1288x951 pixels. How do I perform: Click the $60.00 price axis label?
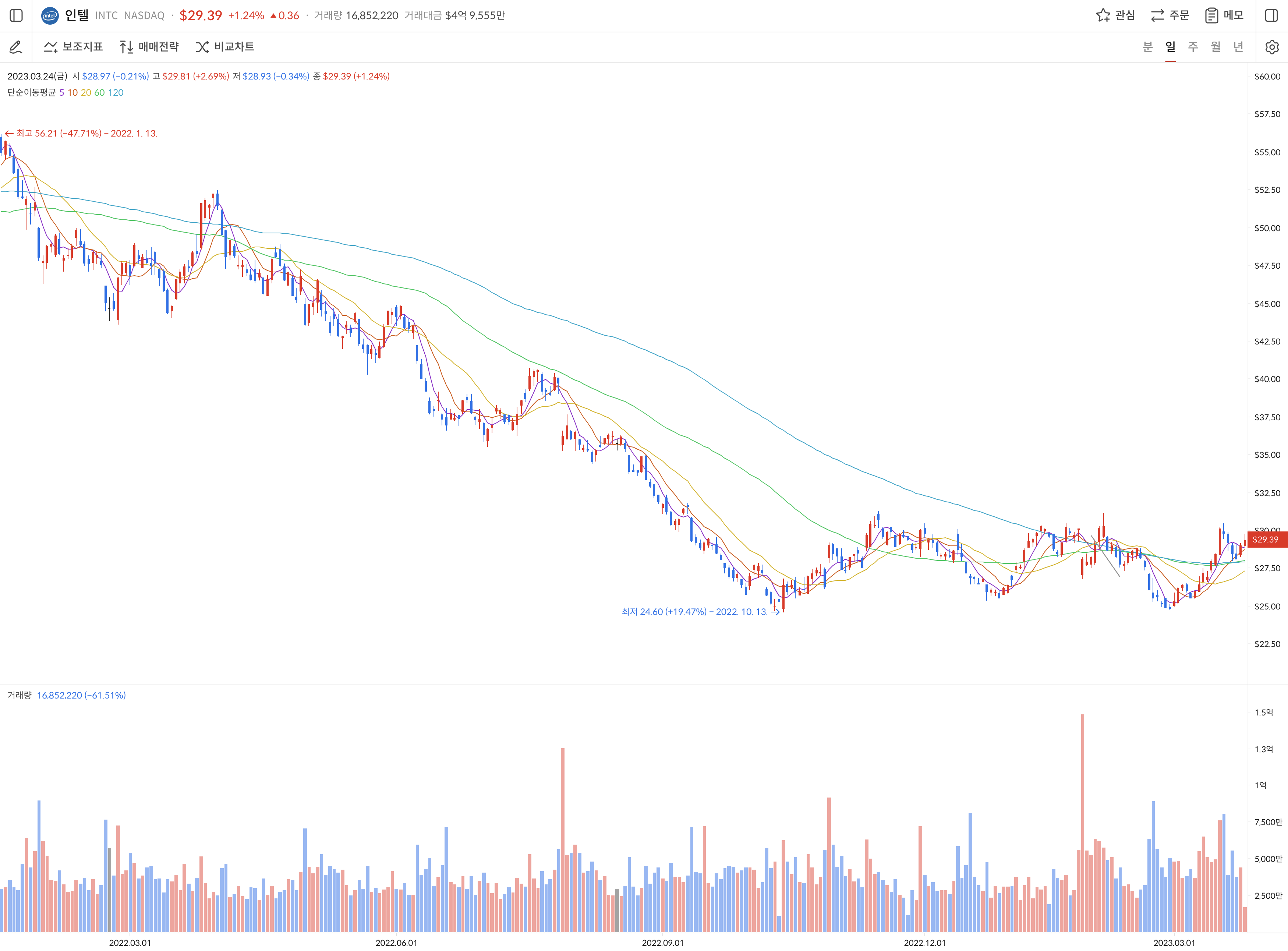[1267, 77]
